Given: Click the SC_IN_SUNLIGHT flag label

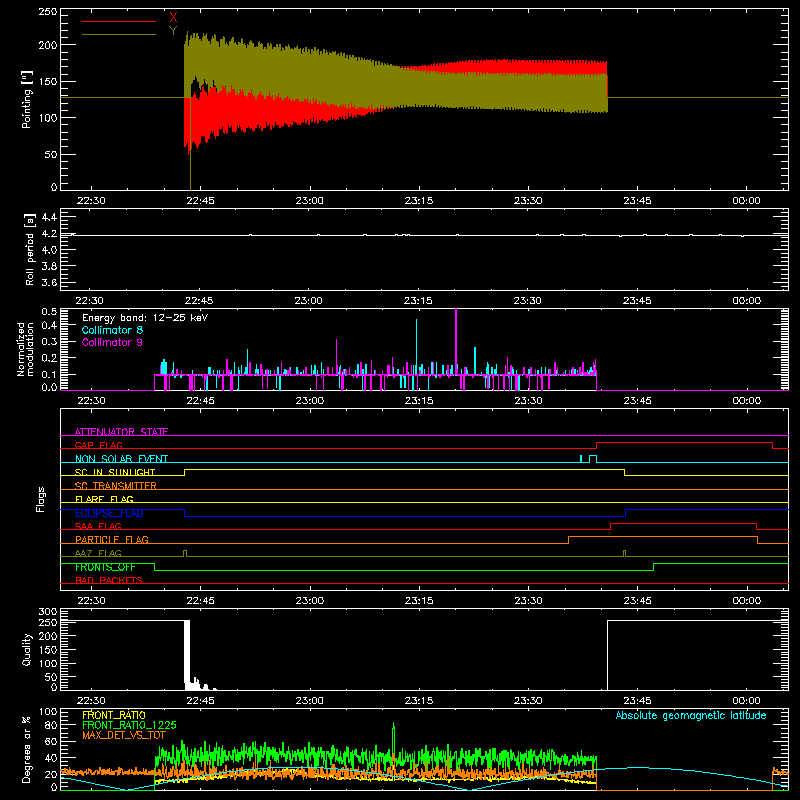Looking at the screenshot, I should 115,472.
